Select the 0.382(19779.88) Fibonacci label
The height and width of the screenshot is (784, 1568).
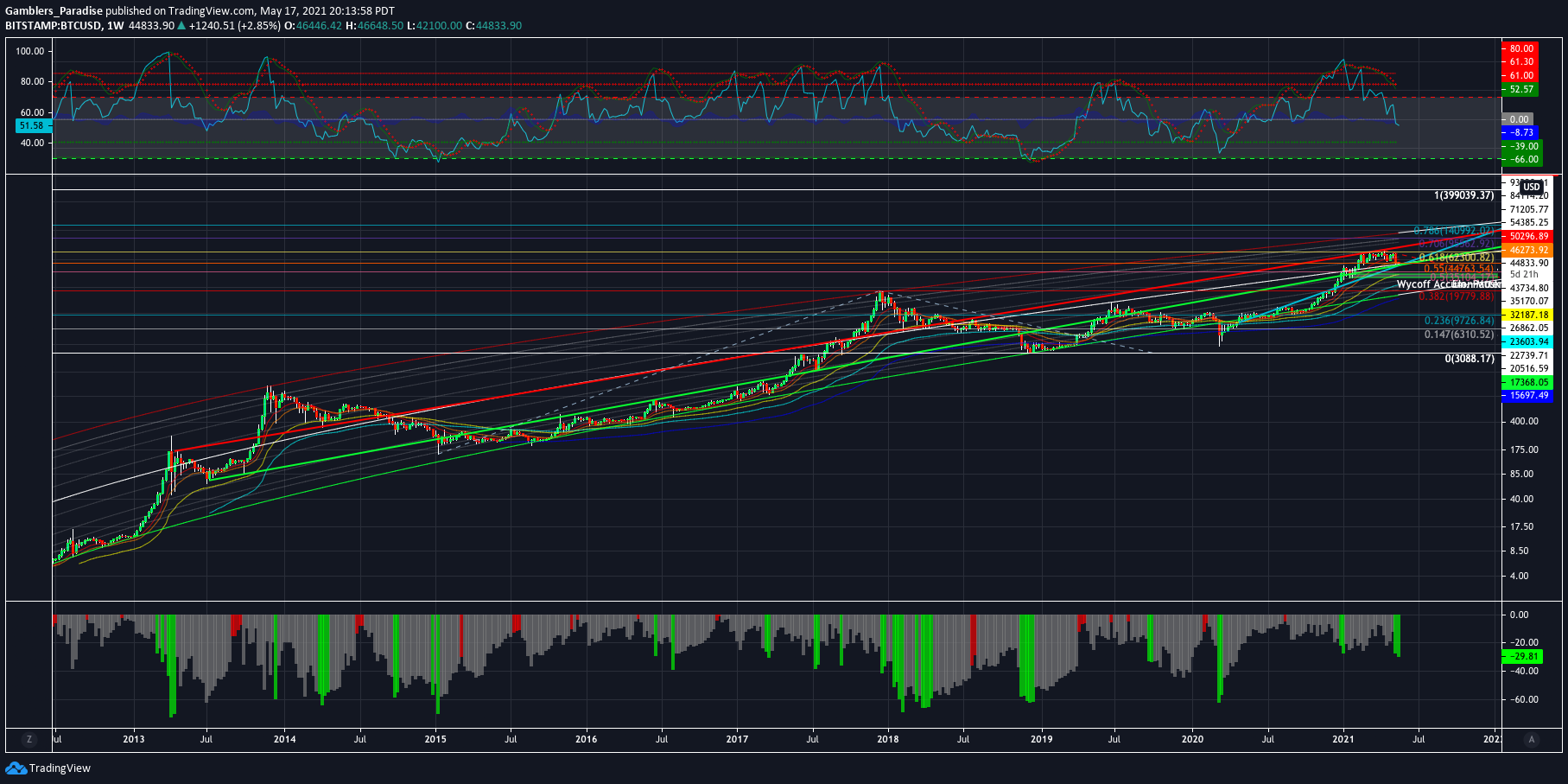tap(1456, 296)
